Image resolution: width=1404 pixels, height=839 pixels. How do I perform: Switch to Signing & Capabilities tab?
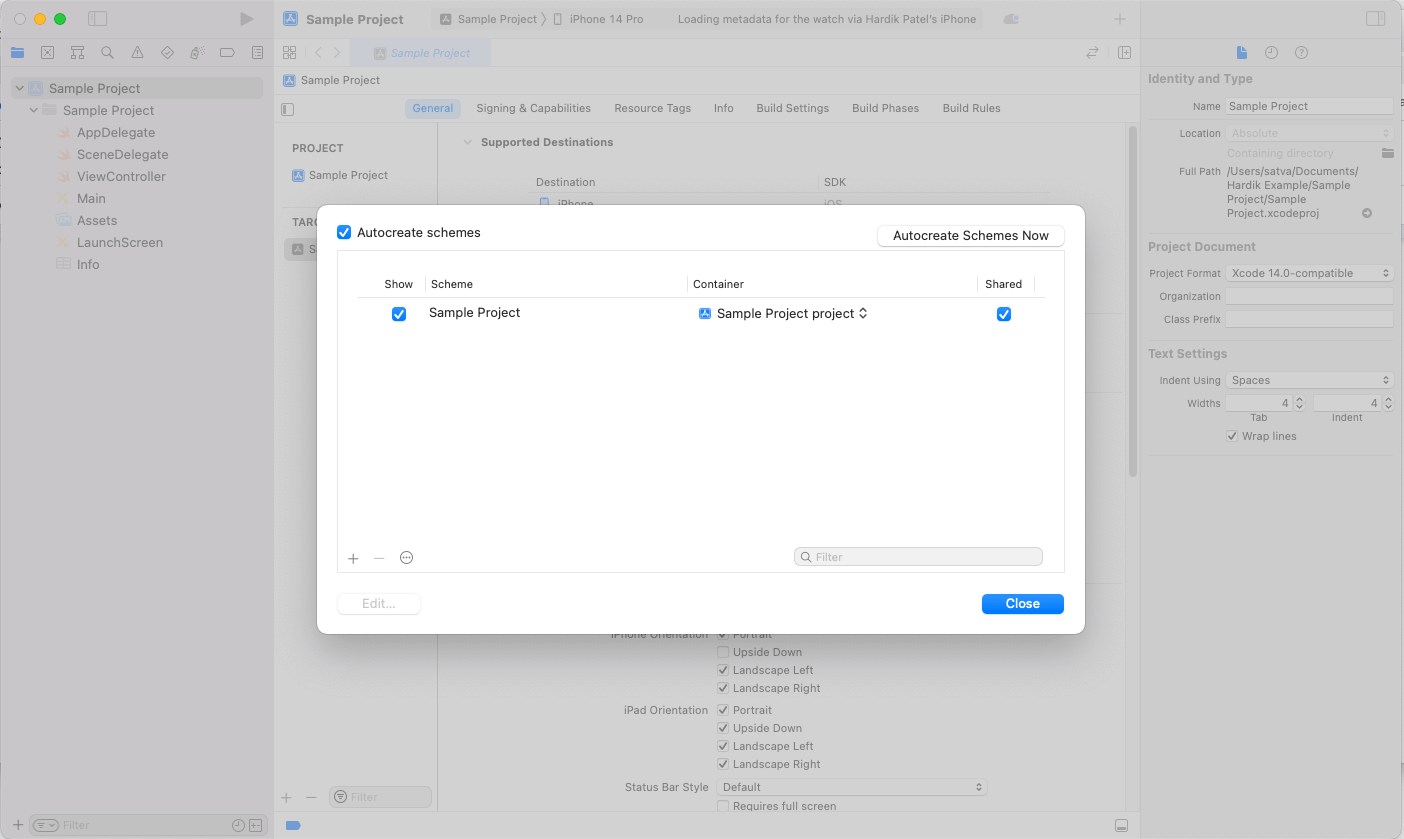pos(533,108)
